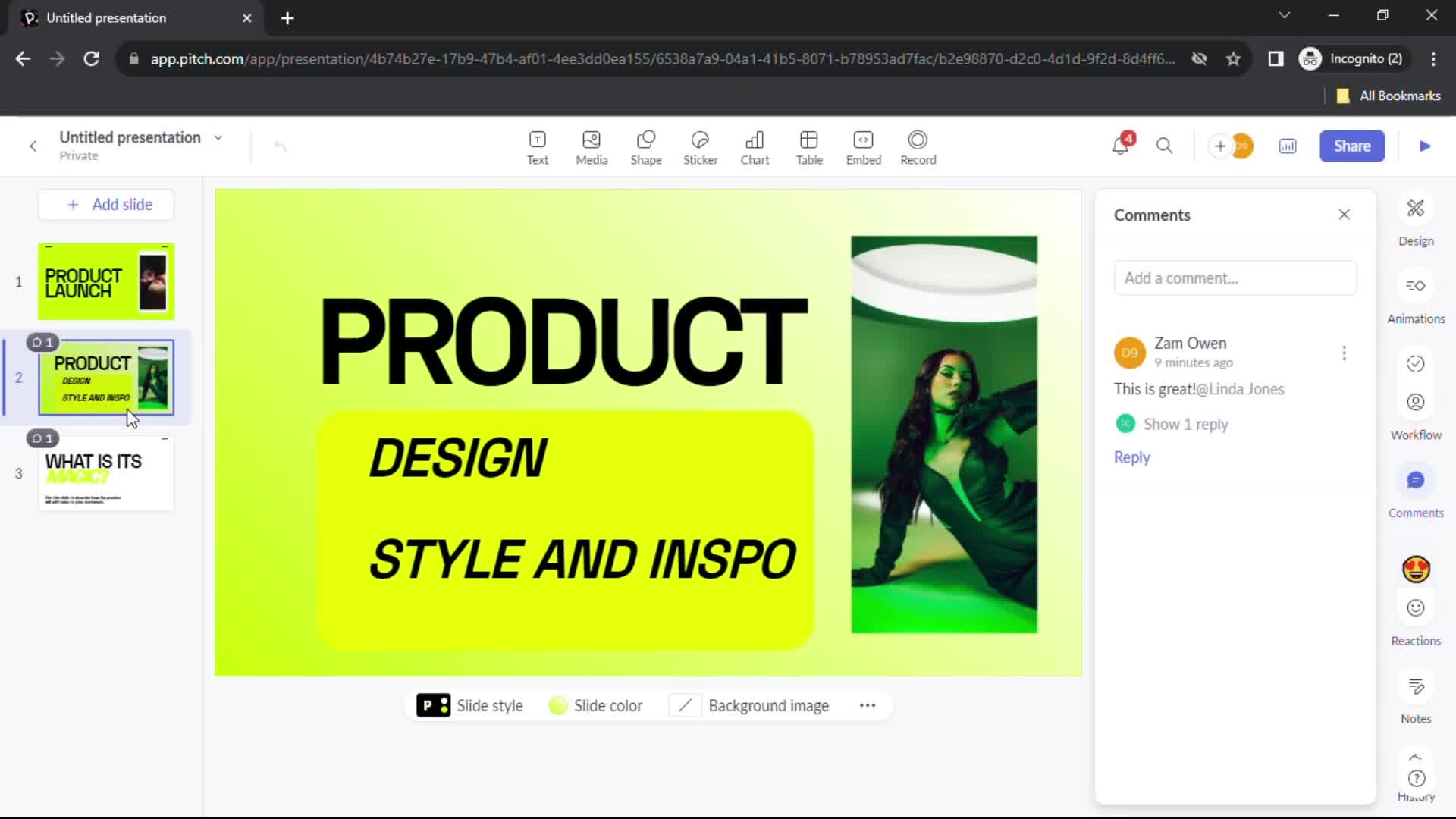Open the Media insertion tool
Screen dimensions: 1456x819
(x=591, y=146)
